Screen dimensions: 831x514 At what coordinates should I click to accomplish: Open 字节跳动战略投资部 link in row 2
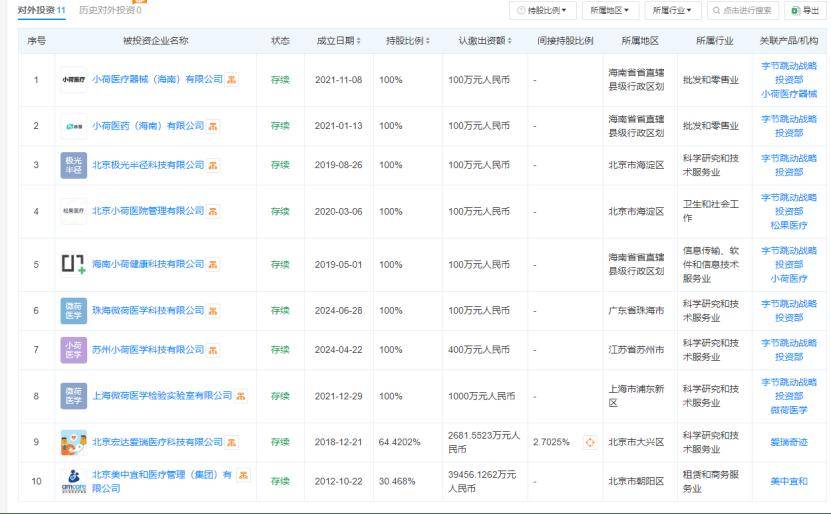point(789,126)
